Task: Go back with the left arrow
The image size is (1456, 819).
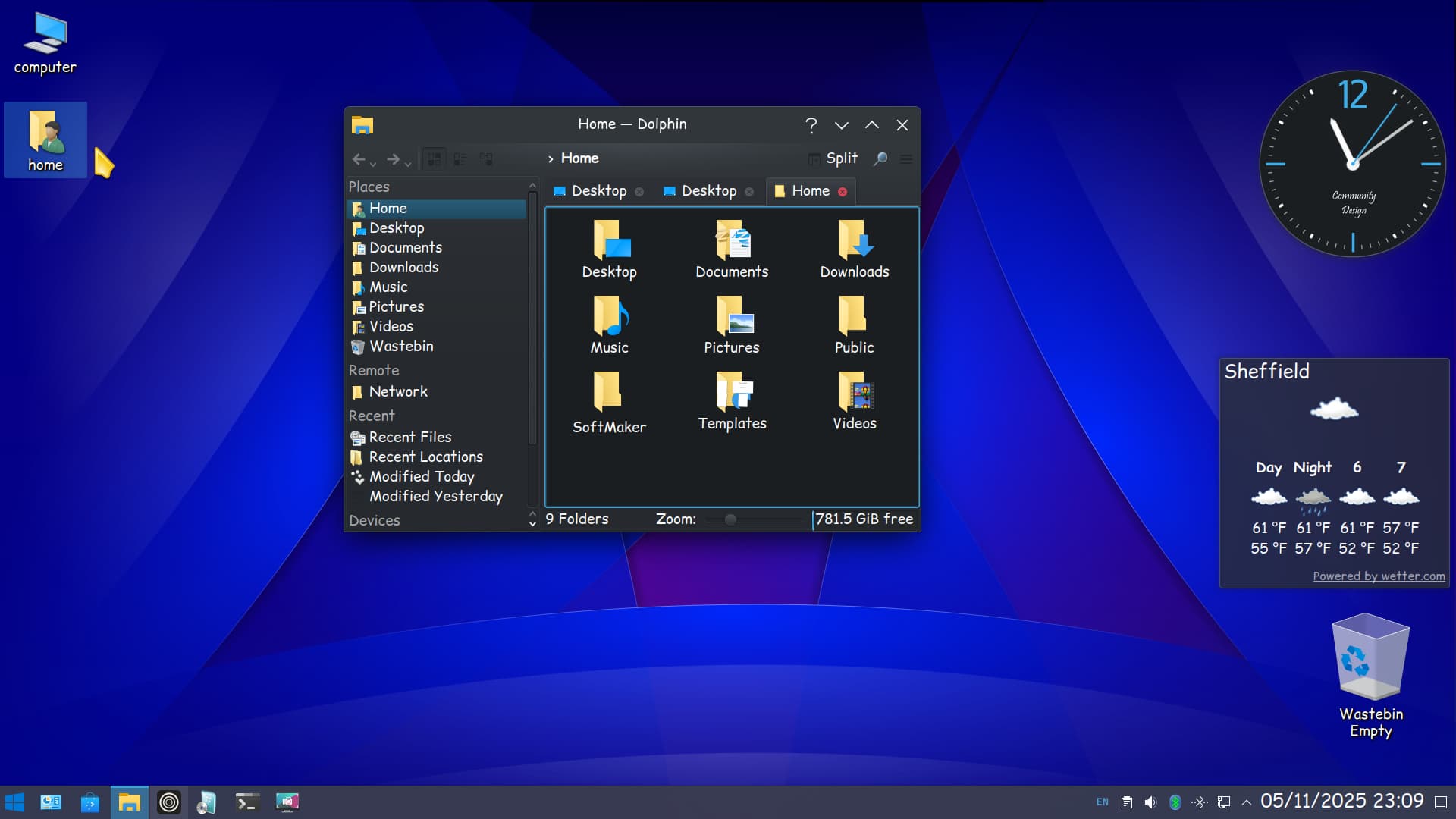Action: (x=359, y=159)
